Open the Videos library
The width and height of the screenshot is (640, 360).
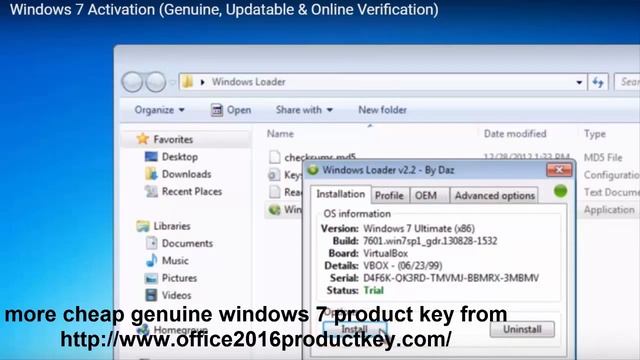click(176, 295)
